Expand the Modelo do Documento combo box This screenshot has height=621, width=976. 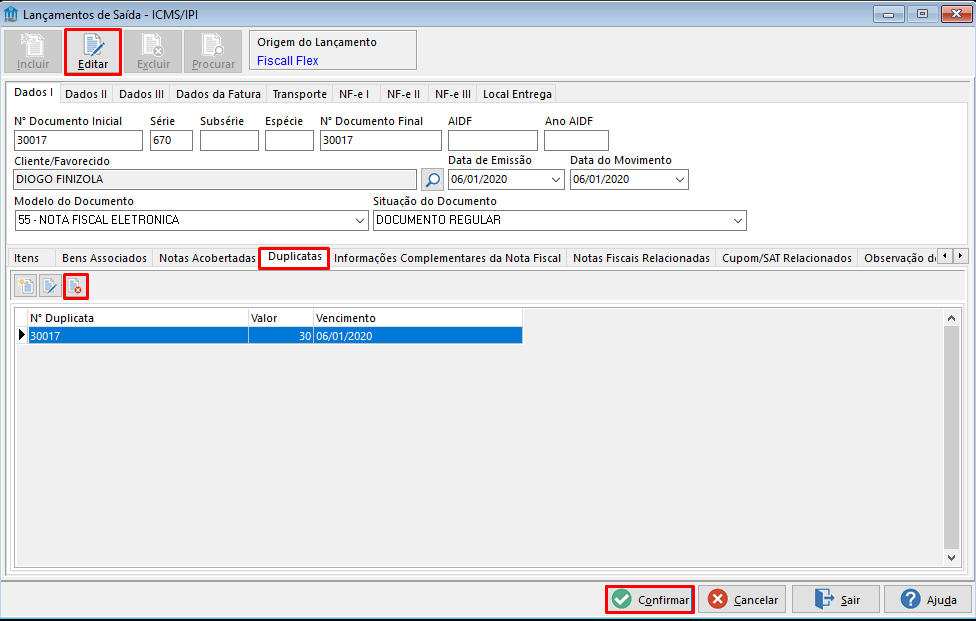coord(359,221)
